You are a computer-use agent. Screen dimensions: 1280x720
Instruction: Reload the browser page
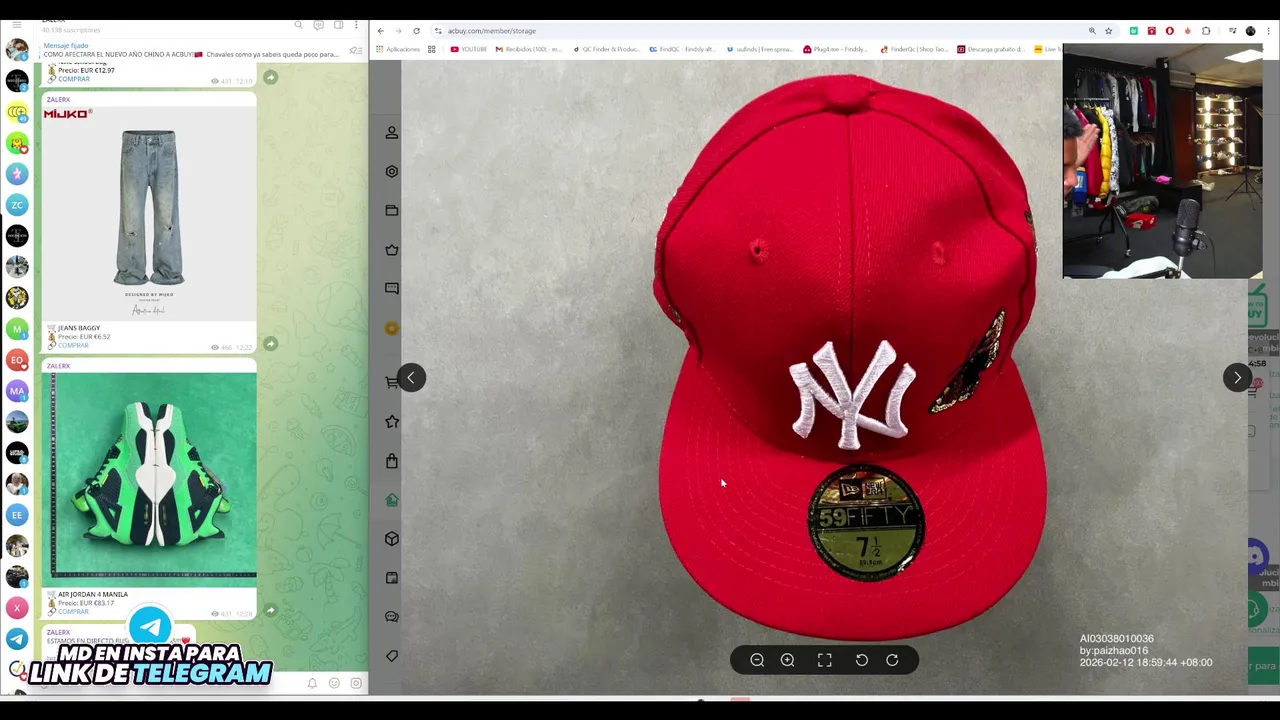(x=417, y=31)
